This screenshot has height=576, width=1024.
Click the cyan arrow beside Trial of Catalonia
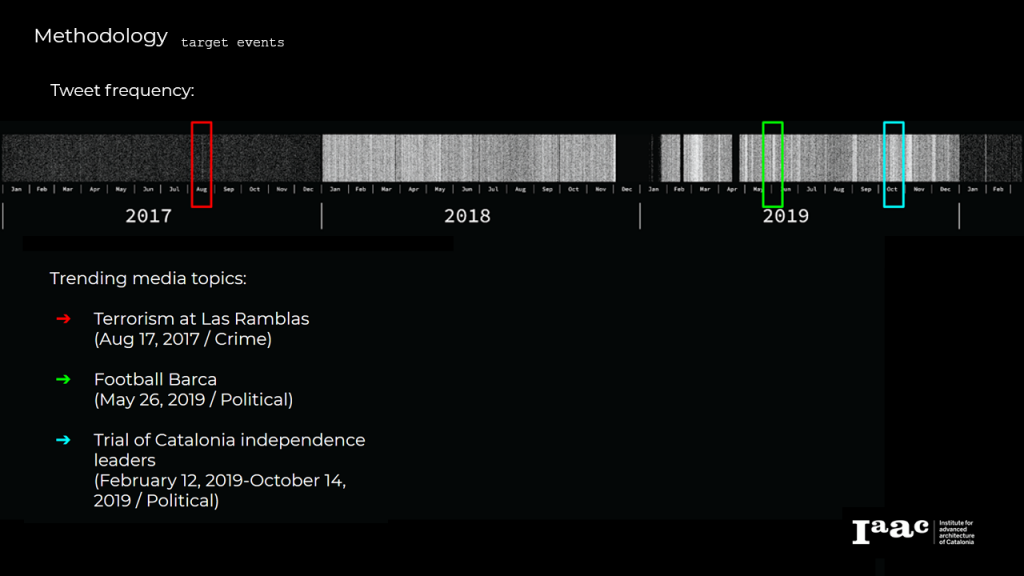(63, 439)
